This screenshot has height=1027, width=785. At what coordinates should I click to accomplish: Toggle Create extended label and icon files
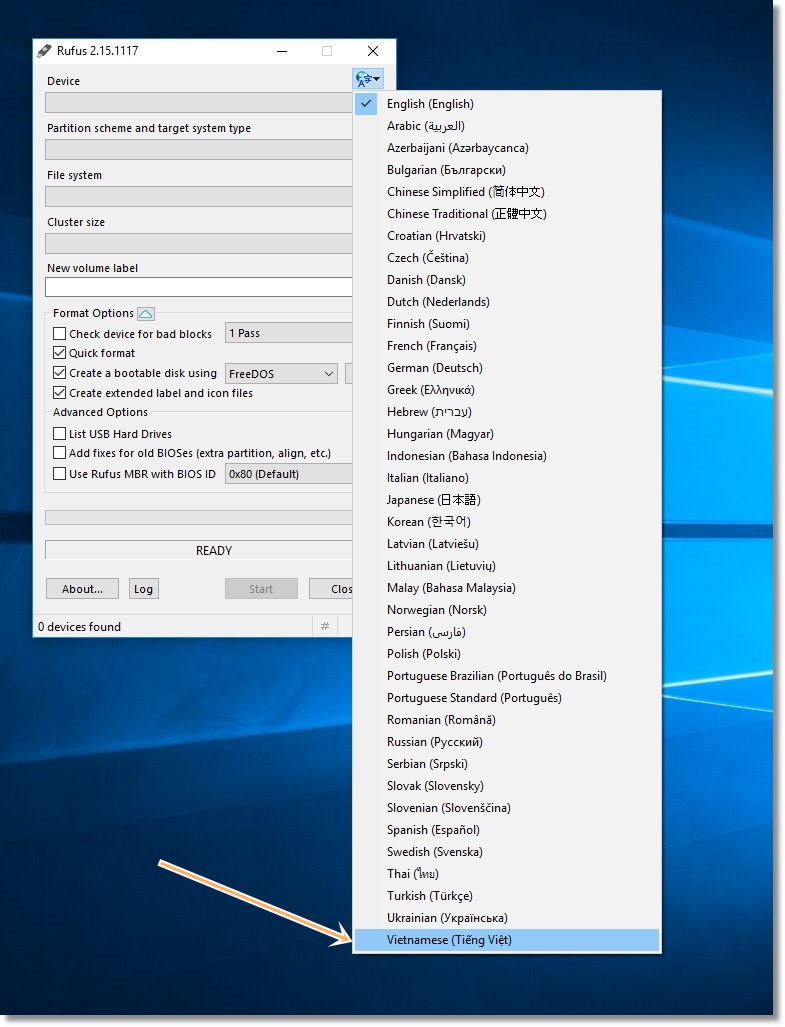click(60, 392)
